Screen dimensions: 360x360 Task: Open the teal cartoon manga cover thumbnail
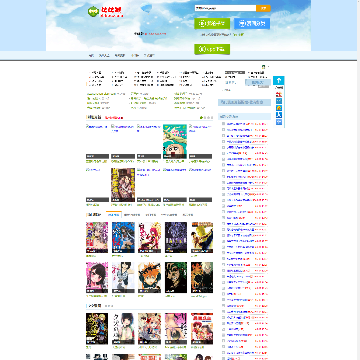(x=175, y=141)
